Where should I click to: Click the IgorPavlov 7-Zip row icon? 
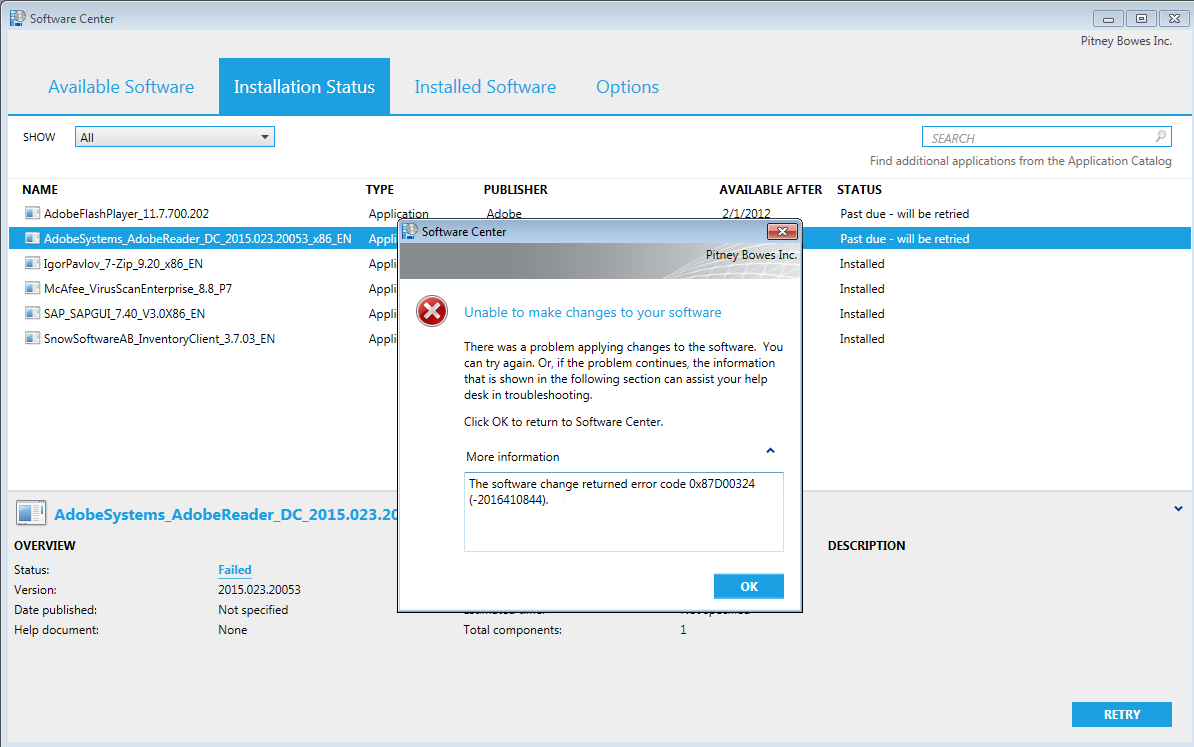click(x=32, y=263)
